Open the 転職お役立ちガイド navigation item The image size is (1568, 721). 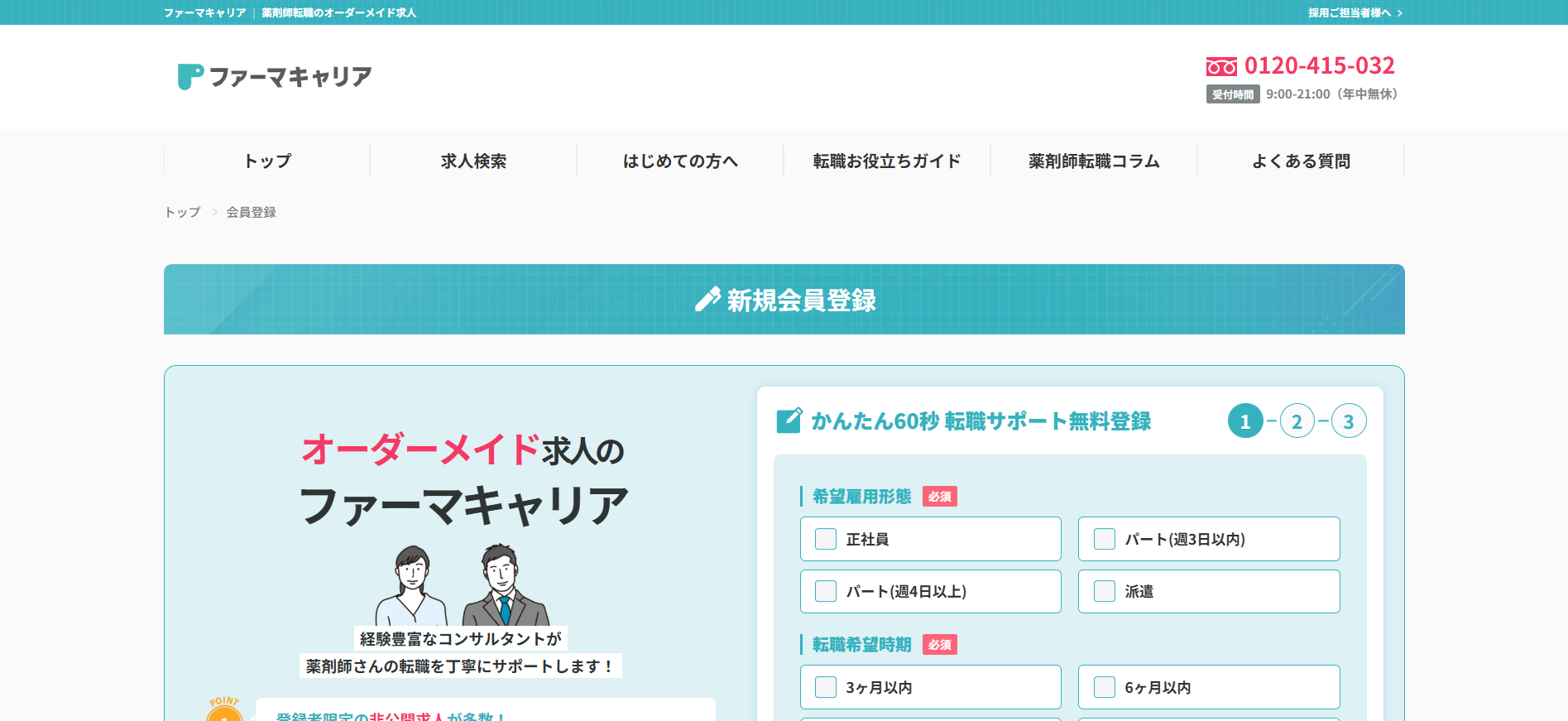[887, 161]
